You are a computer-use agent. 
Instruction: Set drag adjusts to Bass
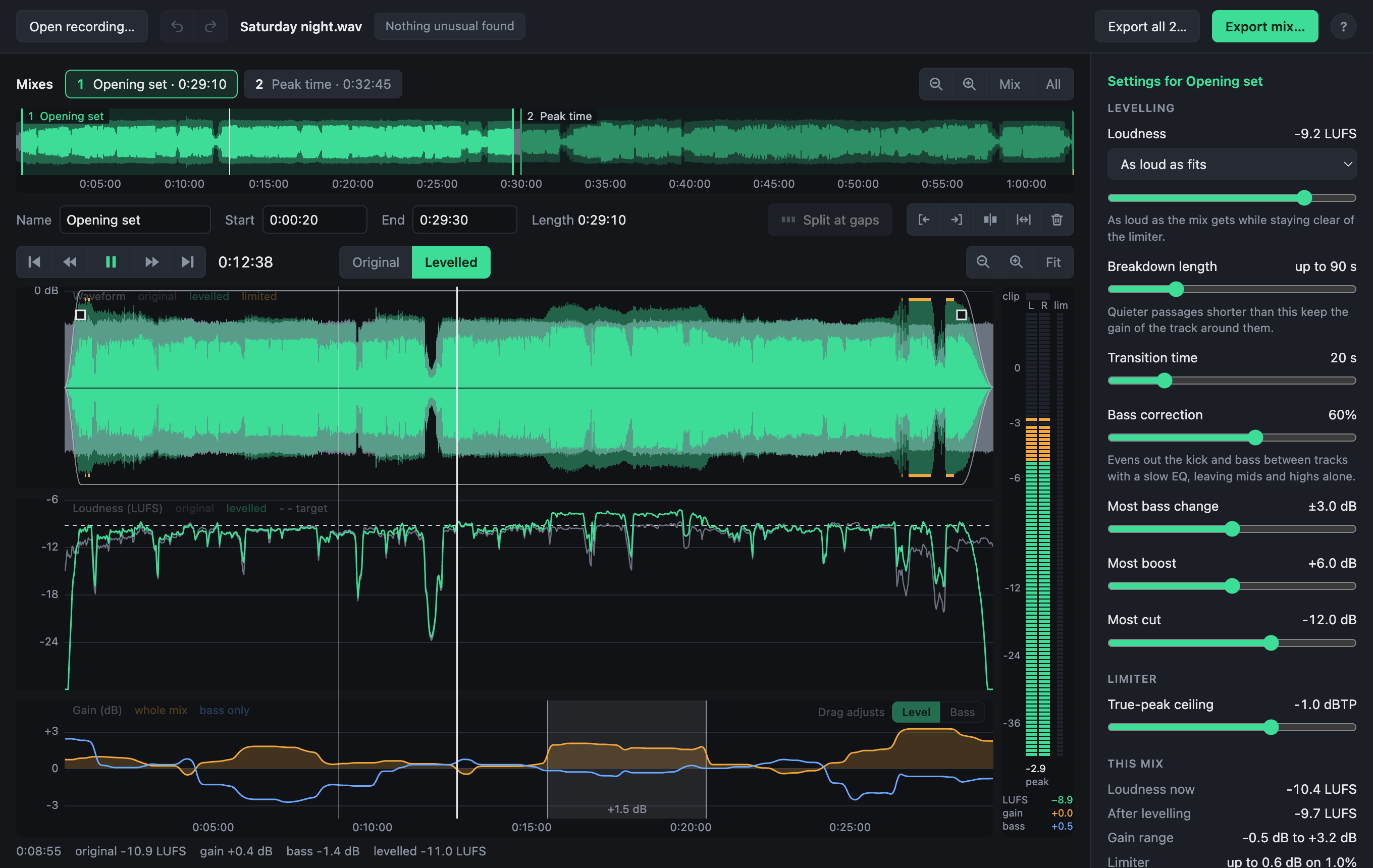[x=962, y=712]
